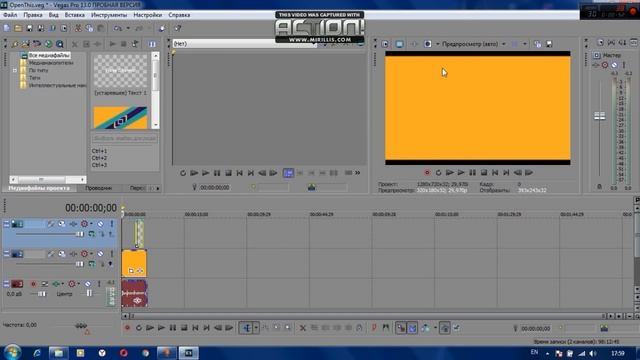This screenshot has height=360, width=640.
Task: Open the Инструменты menu
Action: 109,15
